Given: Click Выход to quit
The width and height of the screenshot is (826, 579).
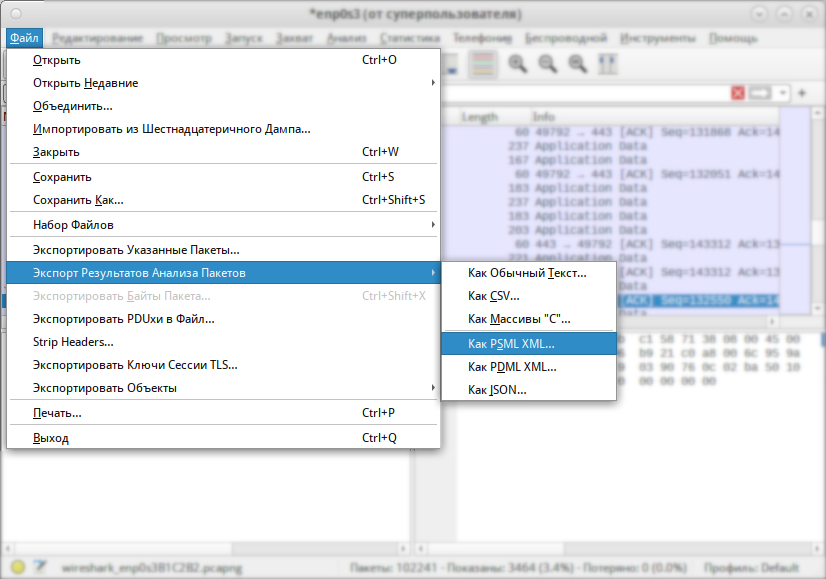Looking at the screenshot, I should 223,438.
